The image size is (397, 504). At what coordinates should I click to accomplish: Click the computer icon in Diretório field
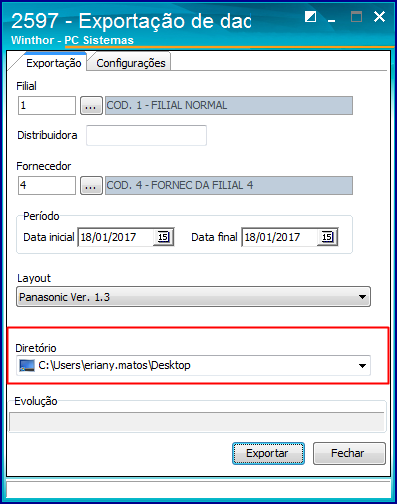point(27,365)
